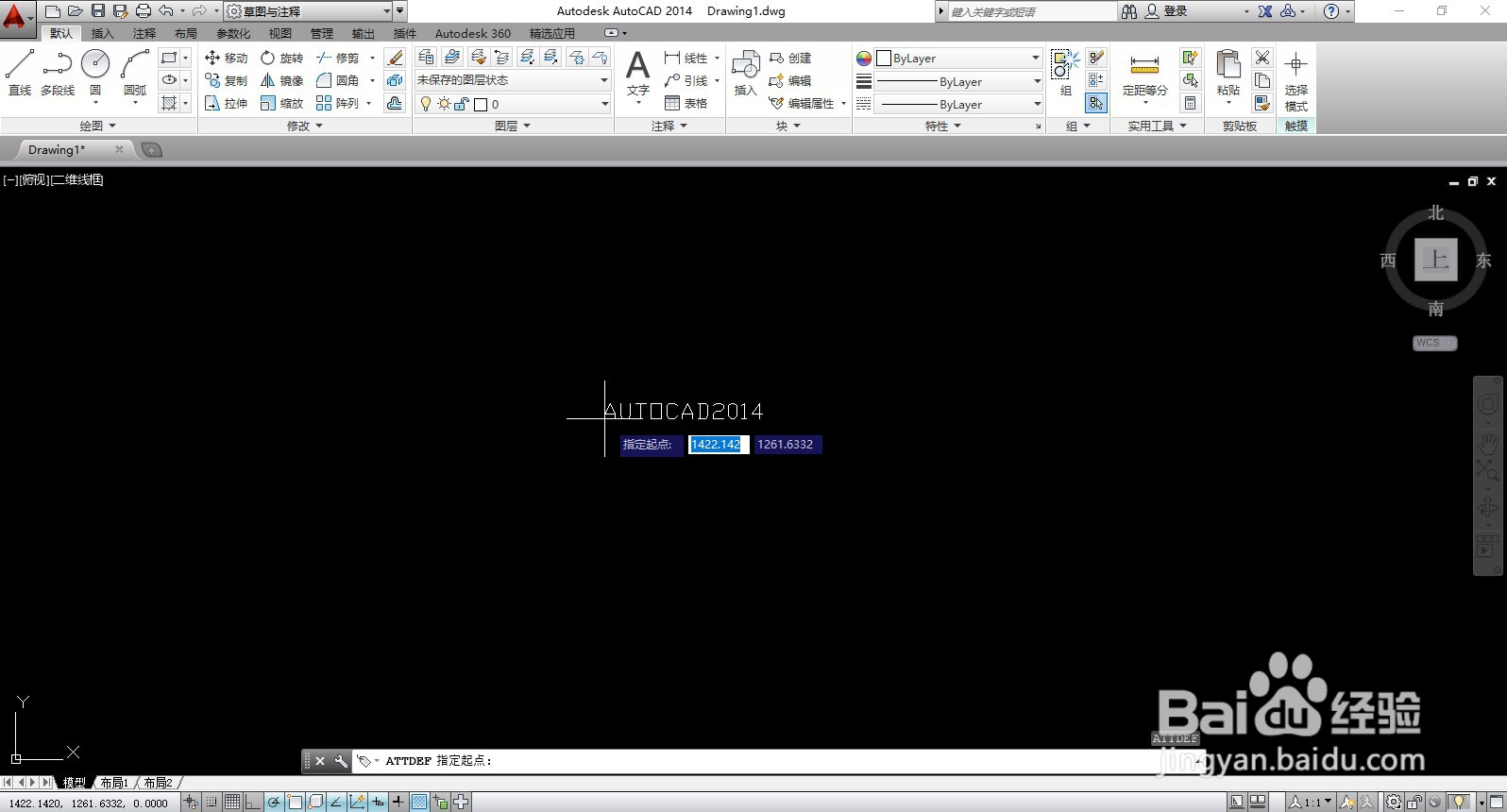Click the Array (阵列) tool
Image resolution: width=1507 pixels, height=812 pixels.
click(x=337, y=103)
